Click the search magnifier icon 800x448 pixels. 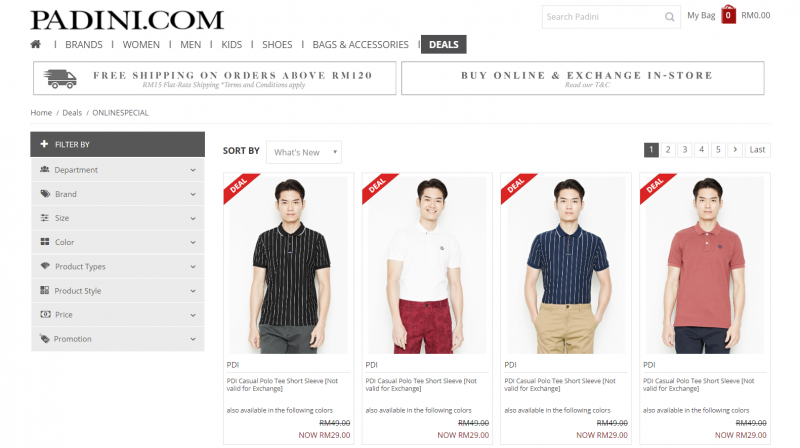(x=669, y=17)
